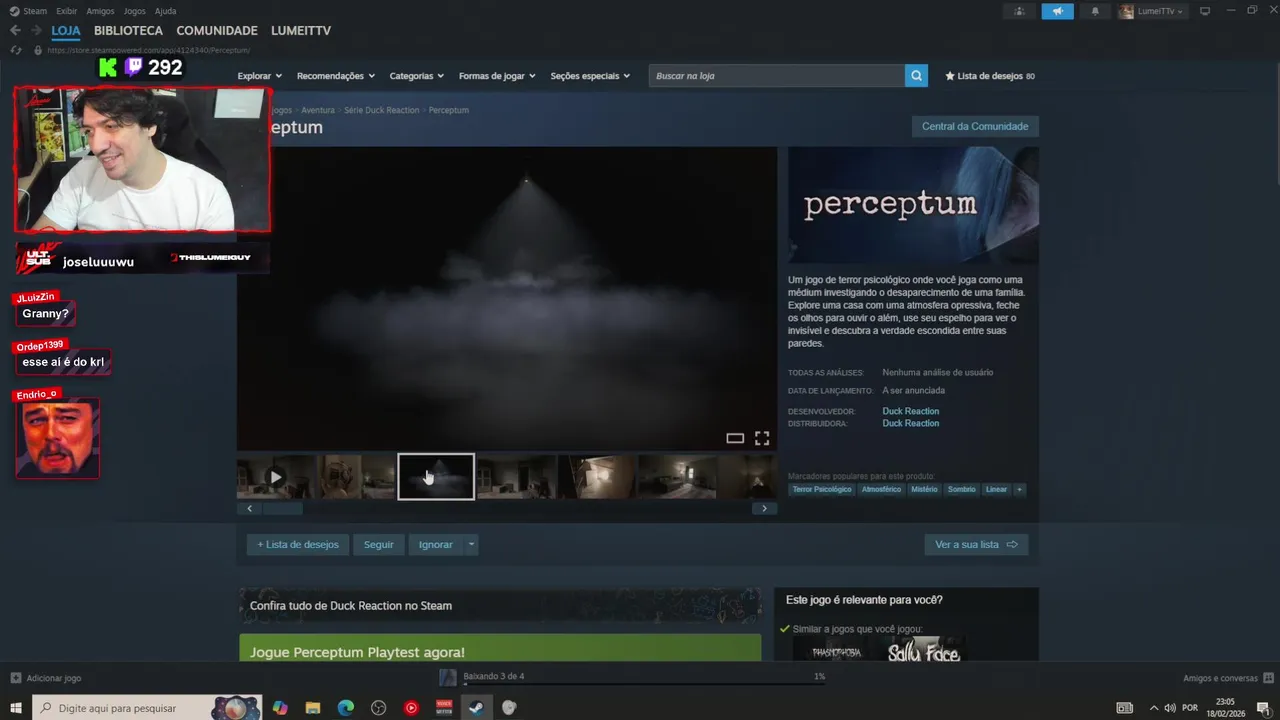
Task: Click the Steam logo menu
Action: click(x=29, y=11)
